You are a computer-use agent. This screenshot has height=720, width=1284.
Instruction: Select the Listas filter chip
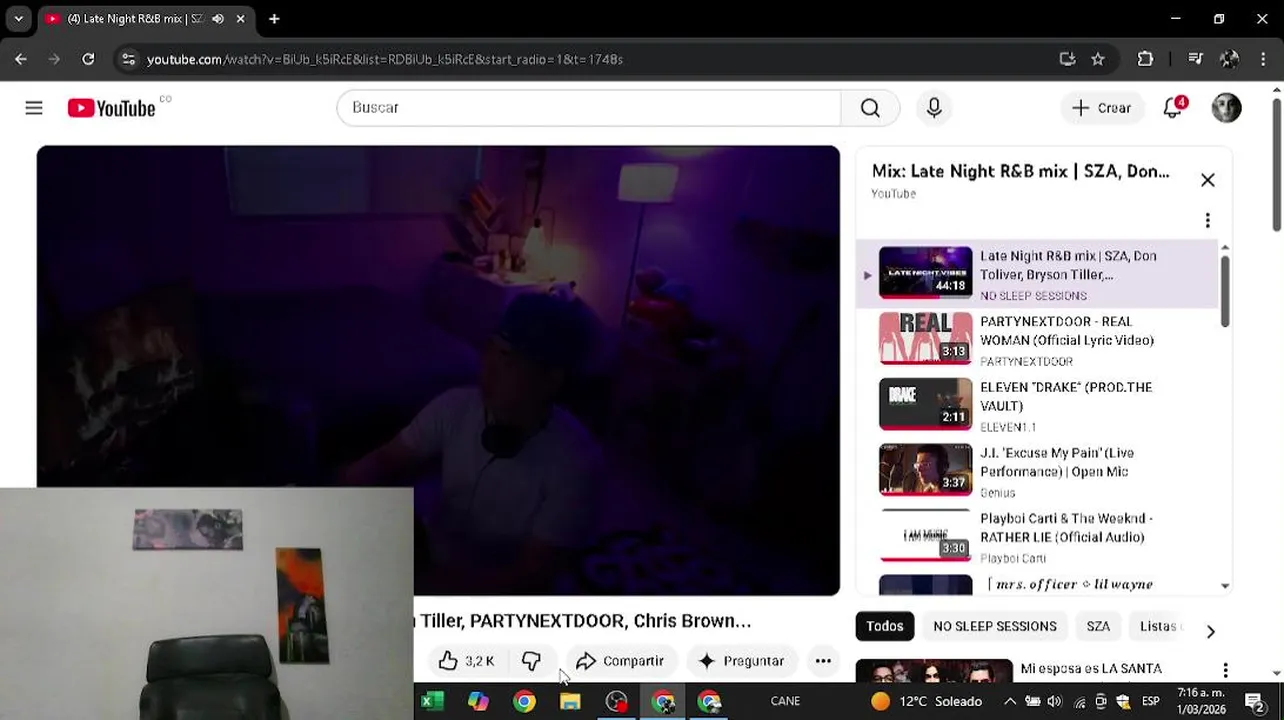[x=1160, y=626]
